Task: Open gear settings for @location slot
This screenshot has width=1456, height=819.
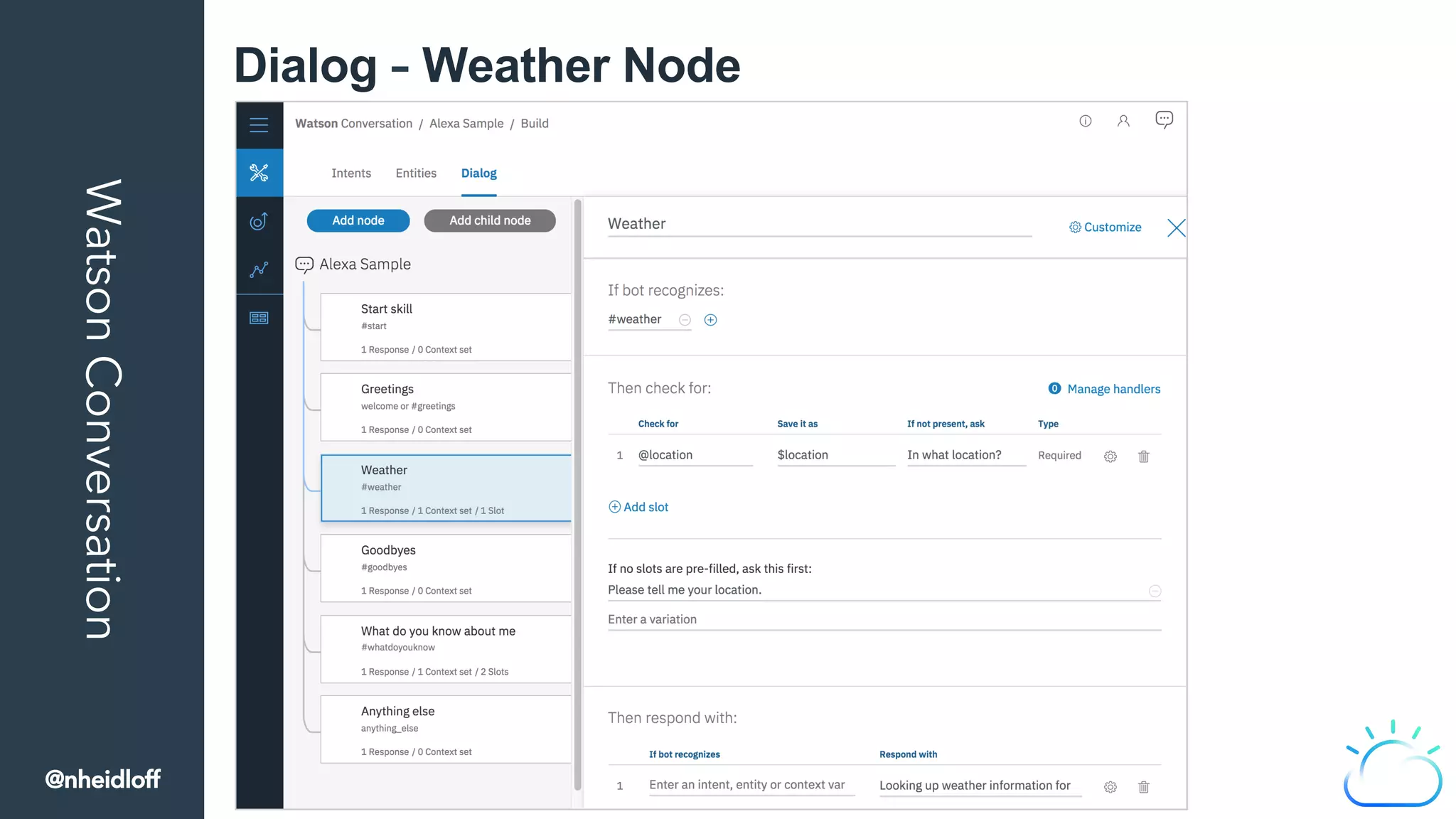Action: [x=1110, y=456]
